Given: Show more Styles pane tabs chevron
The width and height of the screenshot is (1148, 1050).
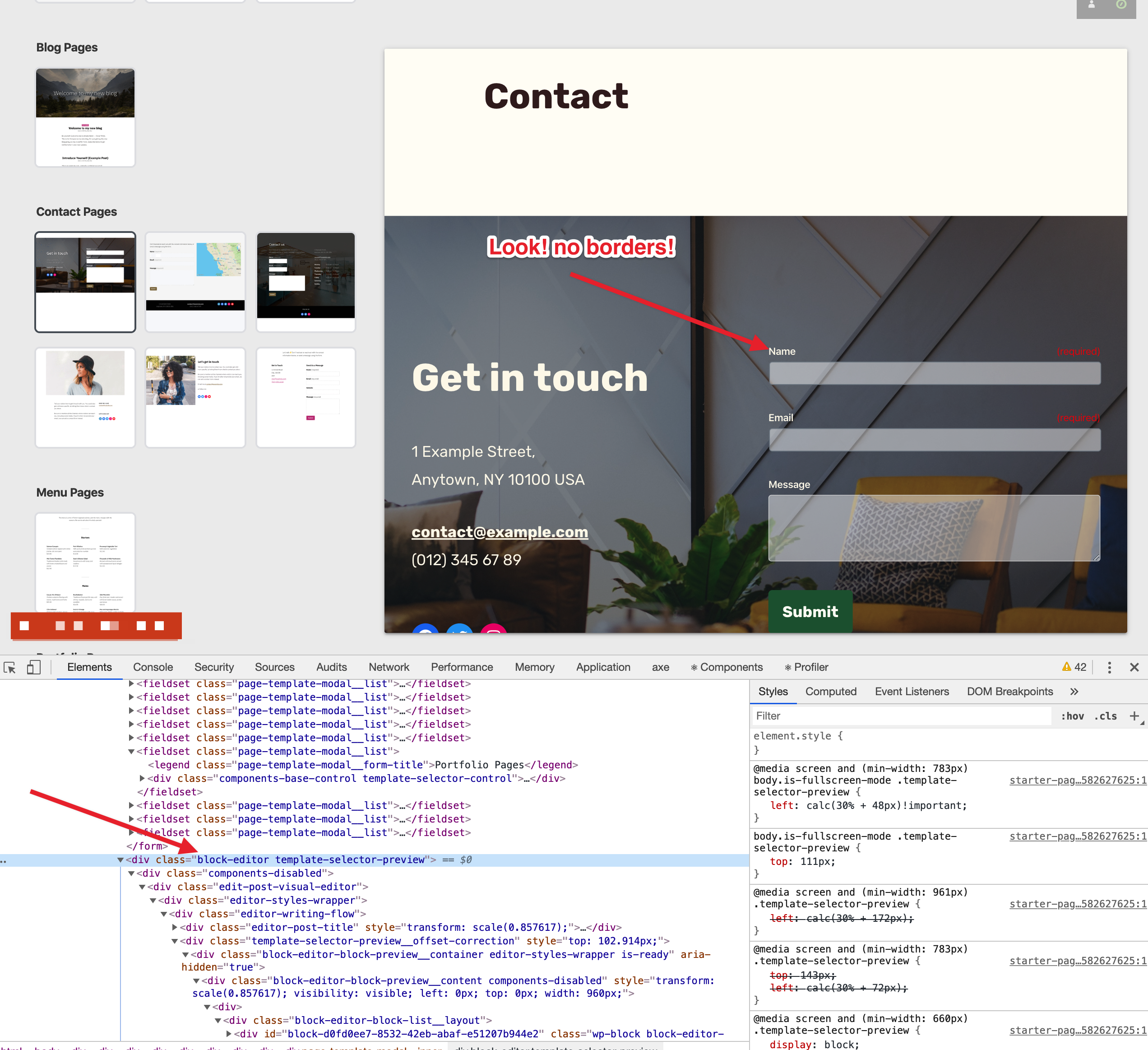Looking at the screenshot, I should [1074, 692].
